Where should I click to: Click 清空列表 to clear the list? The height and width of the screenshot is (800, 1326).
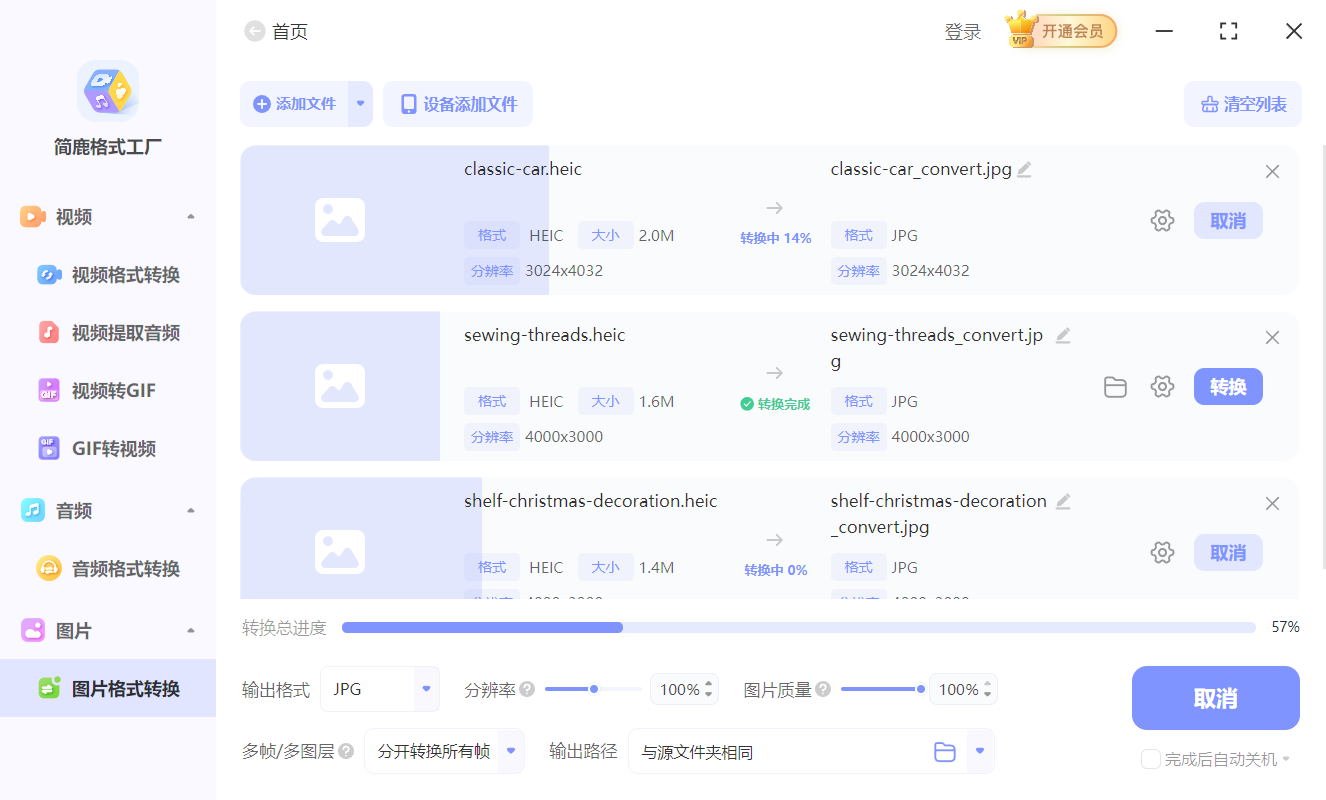[x=1243, y=104]
